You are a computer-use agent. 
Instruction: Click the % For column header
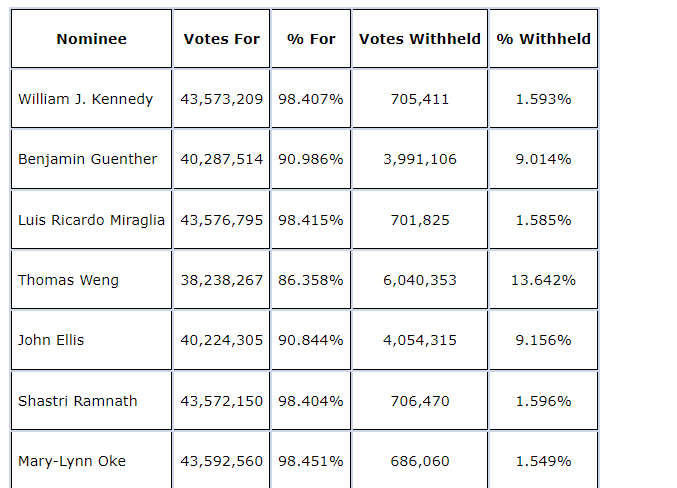click(x=311, y=39)
